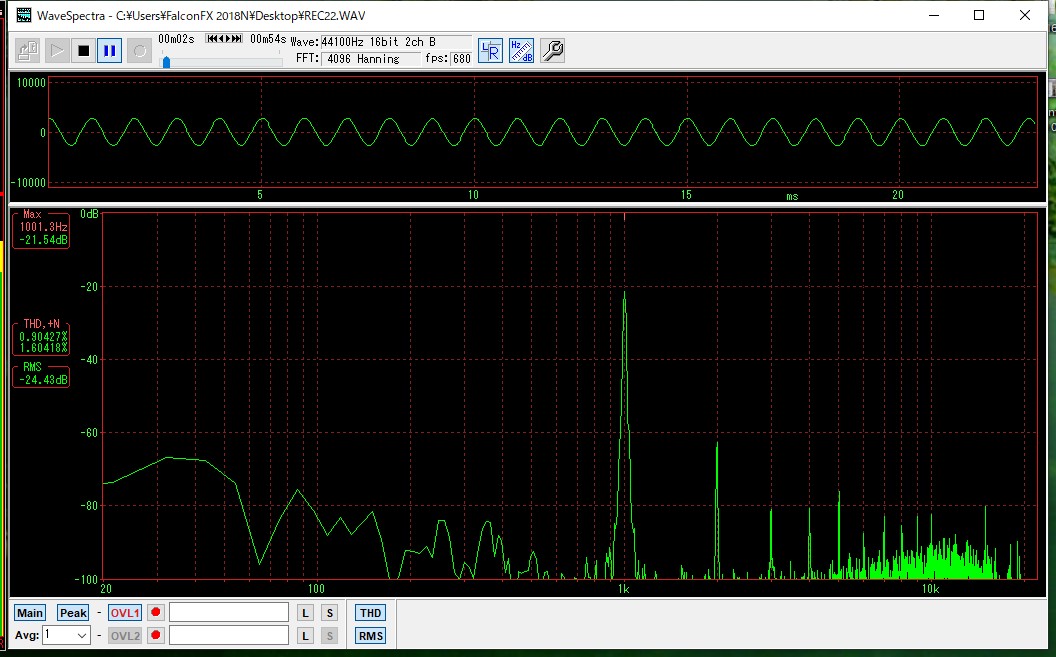Toggle the OVL1 overlay display
The image size is (1056, 657).
(x=125, y=613)
